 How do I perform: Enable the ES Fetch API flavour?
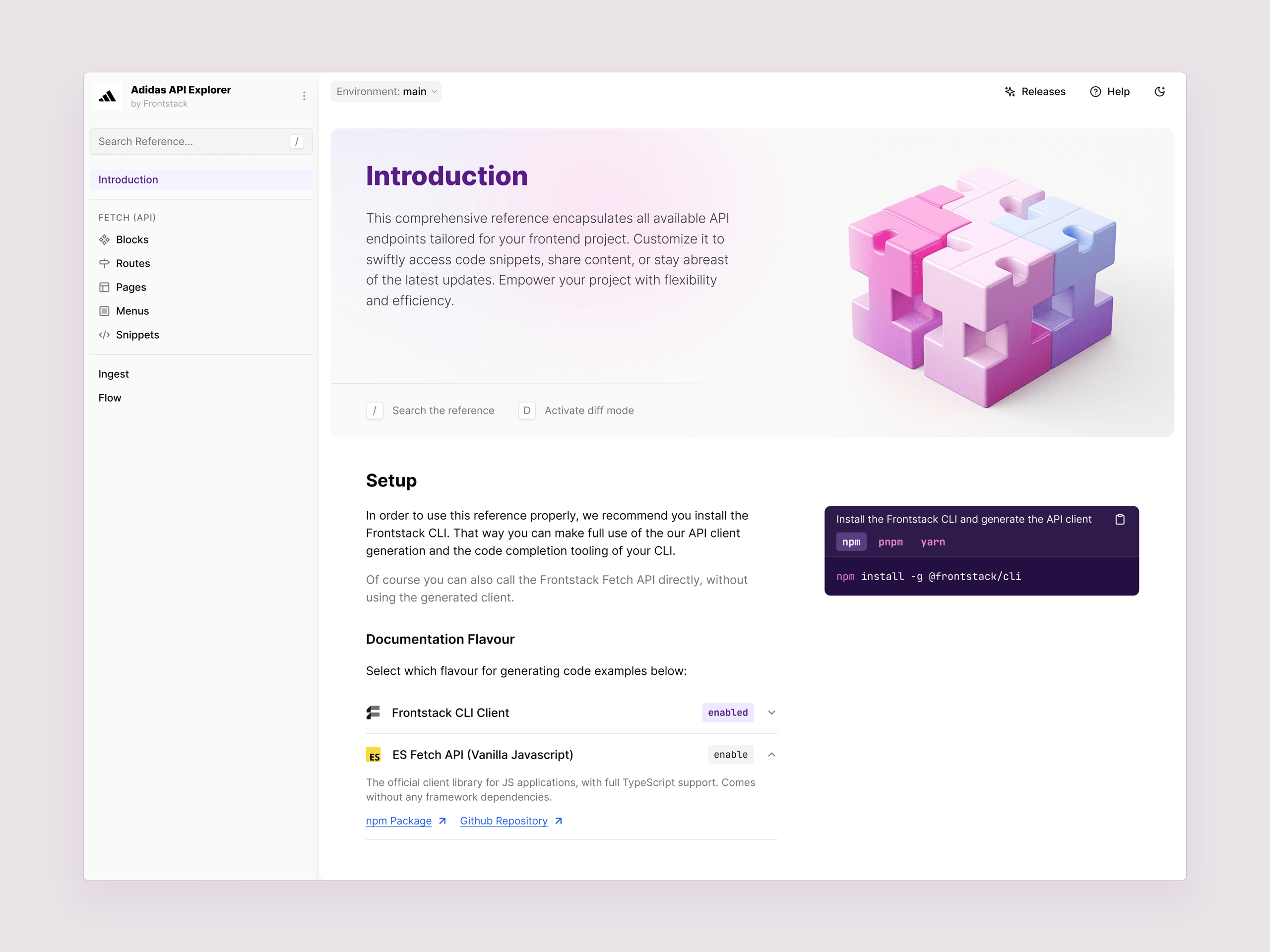[x=730, y=755]
